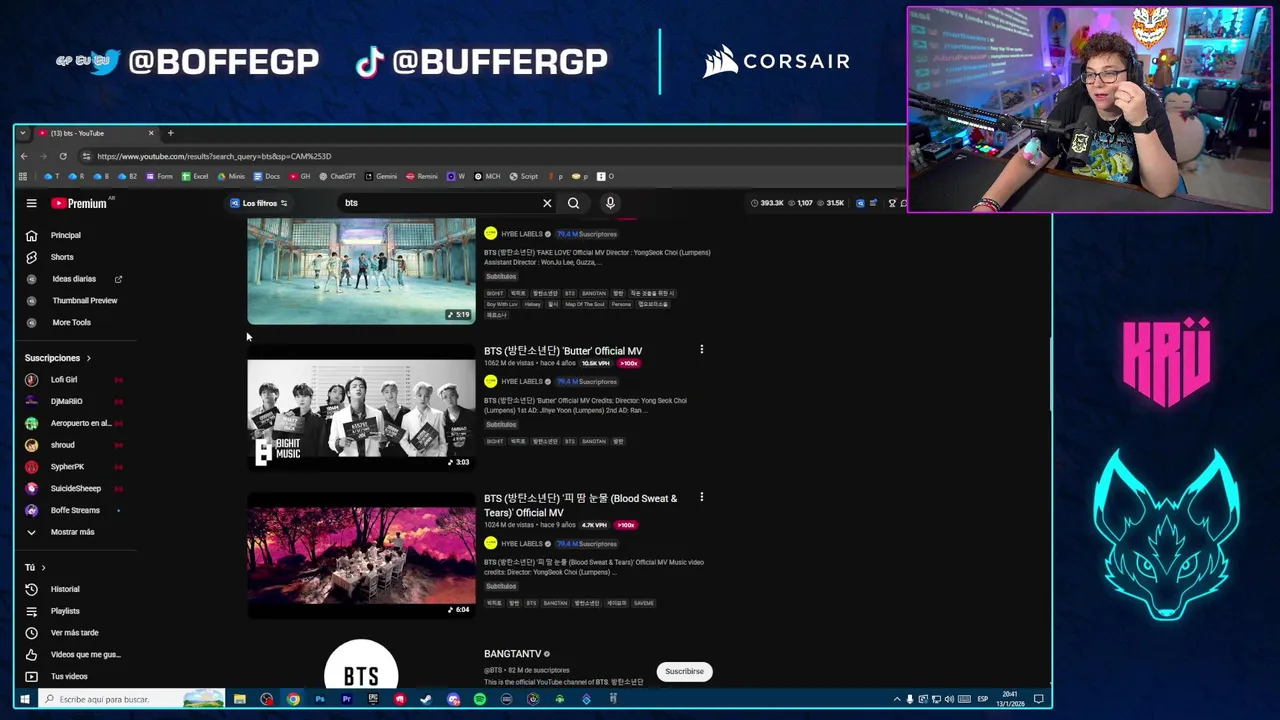Clear the search box with the X
Image resolution: width=1280 pixels, height=720 pixels.
coord(547,203)
